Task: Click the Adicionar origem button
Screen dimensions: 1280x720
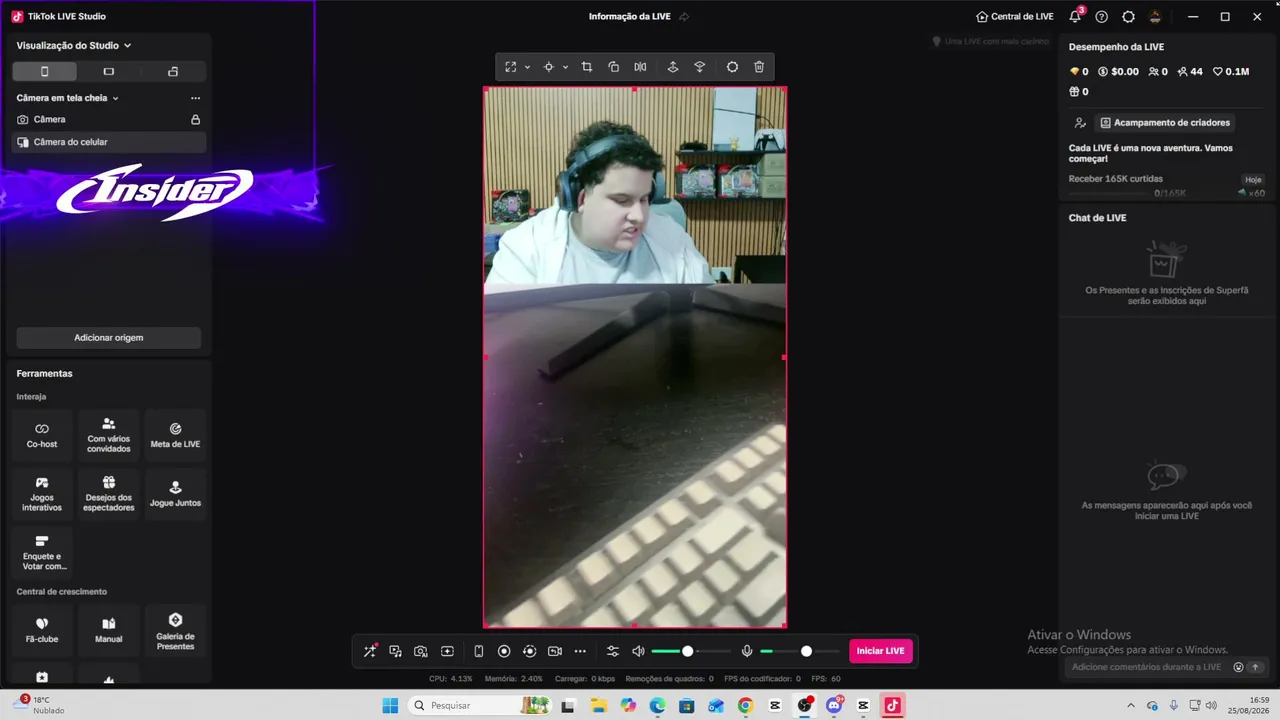Action: point(109,338)
